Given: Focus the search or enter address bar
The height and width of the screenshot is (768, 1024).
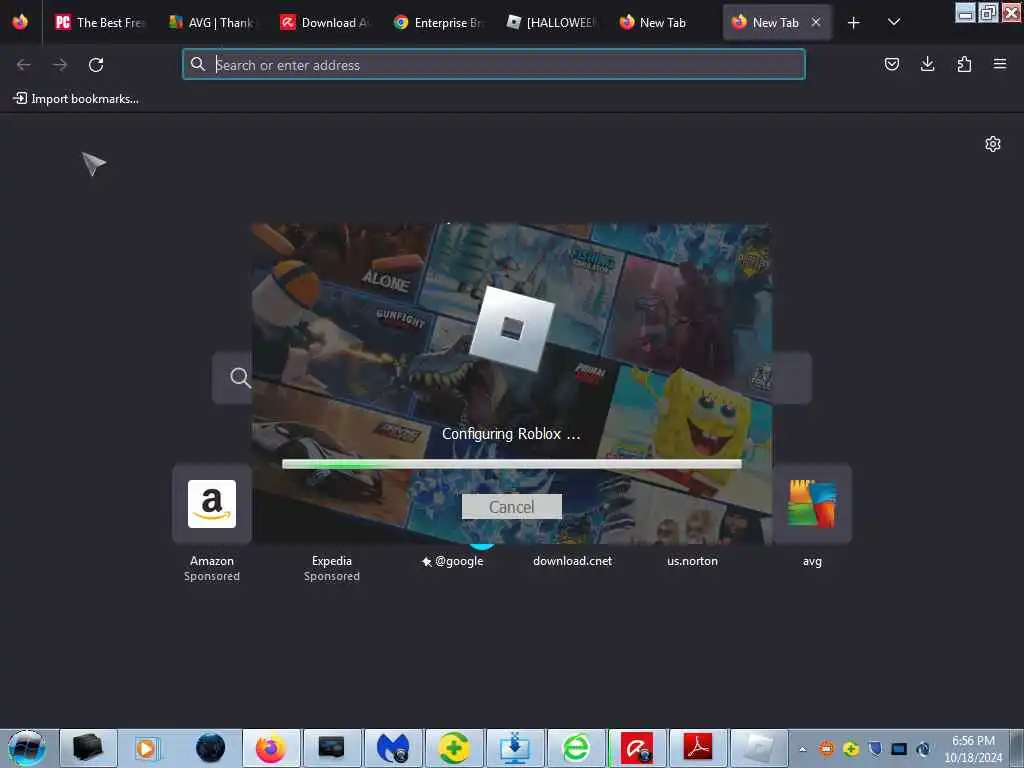Looking at the screenshot, I should [494, 65].
